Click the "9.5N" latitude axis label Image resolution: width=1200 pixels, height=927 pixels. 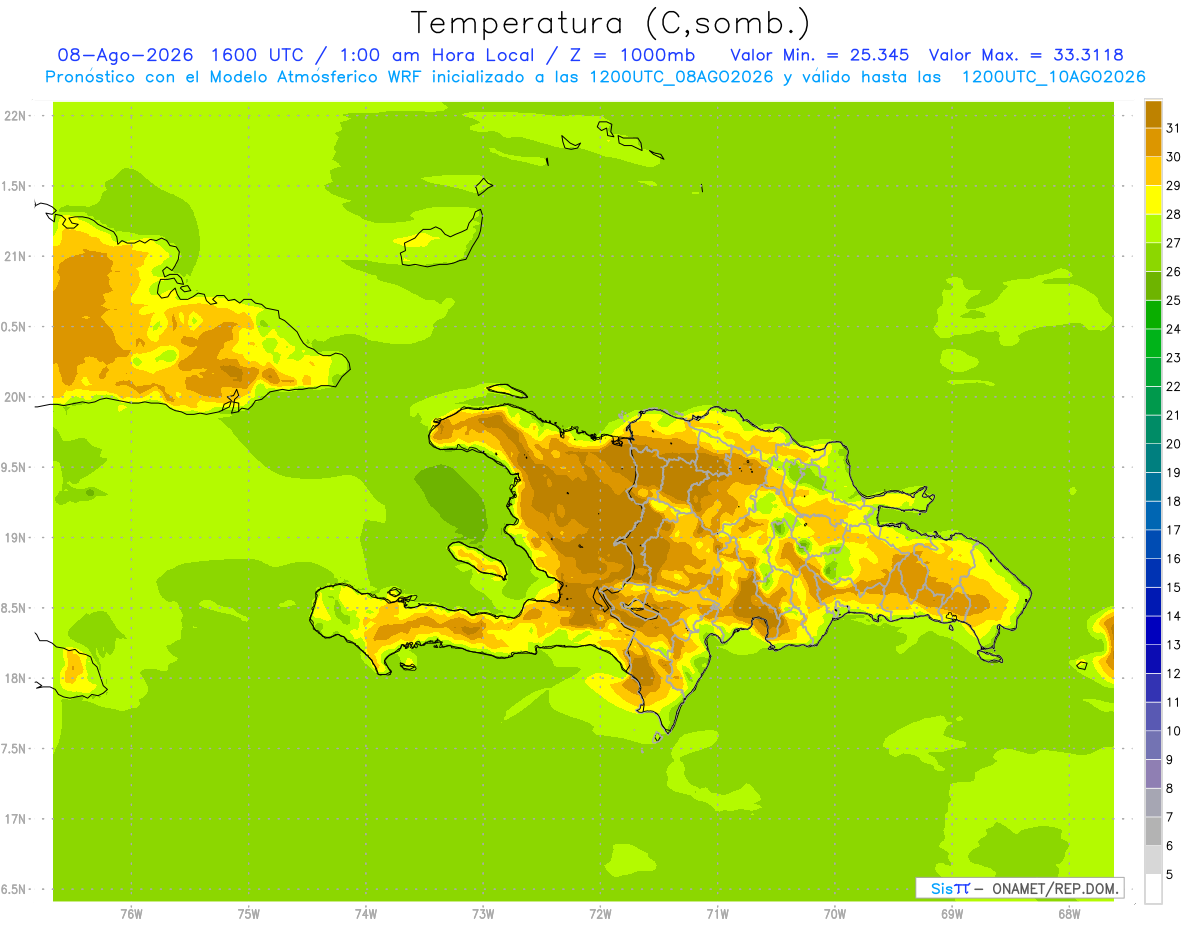(15, 468)
